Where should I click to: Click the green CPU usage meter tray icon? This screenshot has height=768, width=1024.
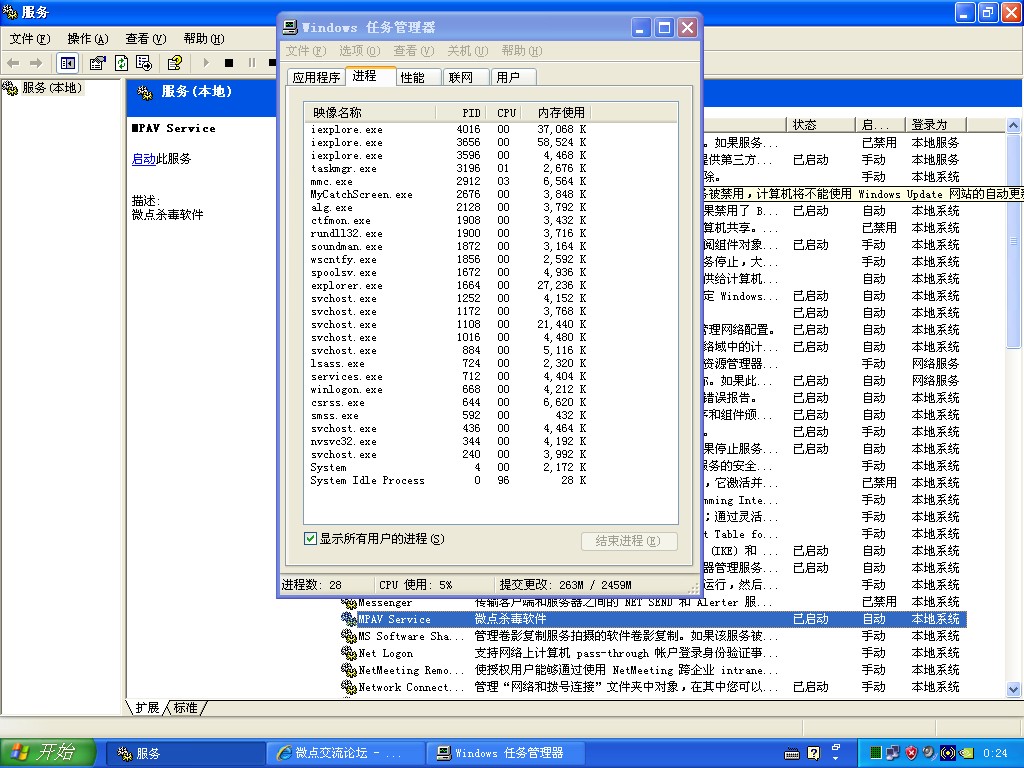pyautogui.click(x=876, y=754)
